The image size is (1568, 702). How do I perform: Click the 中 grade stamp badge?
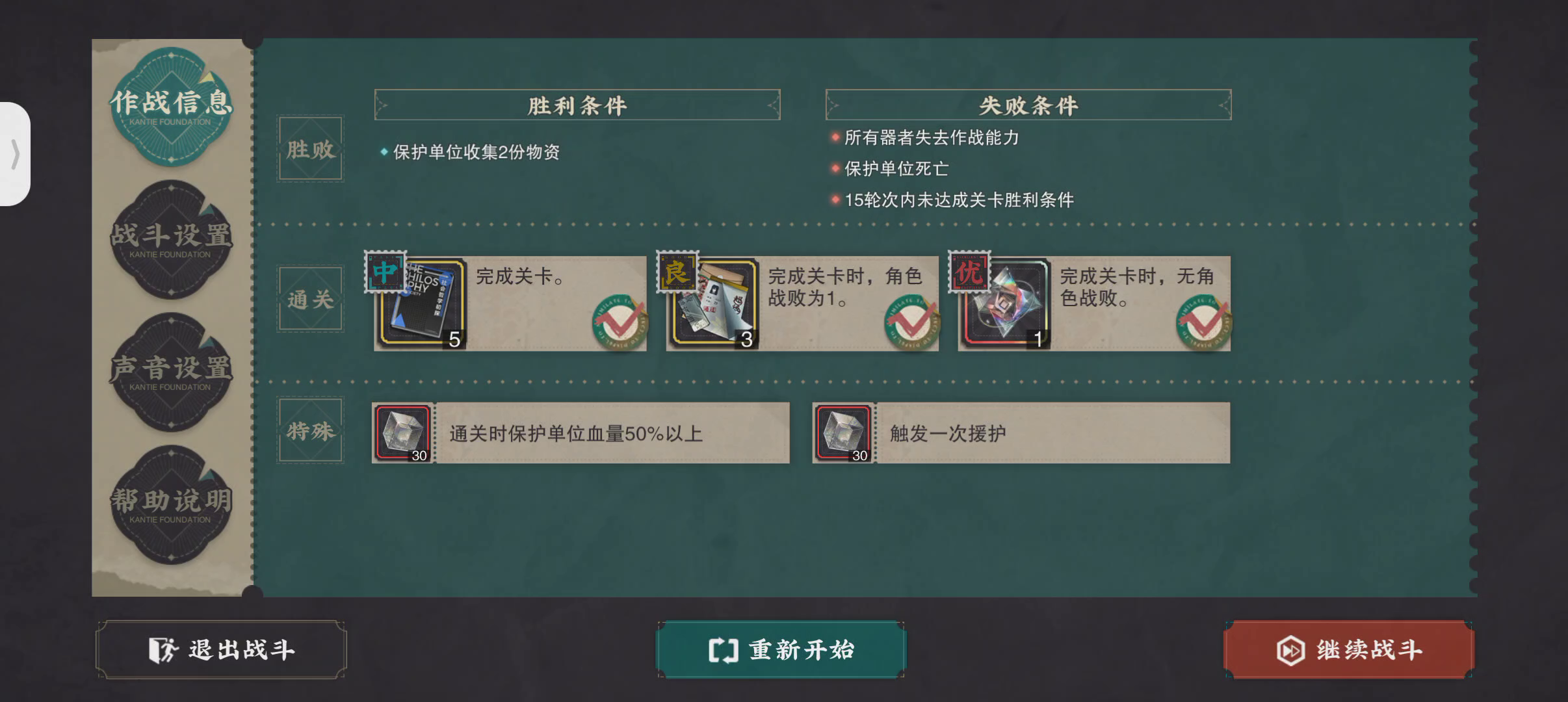click(385, 272)
